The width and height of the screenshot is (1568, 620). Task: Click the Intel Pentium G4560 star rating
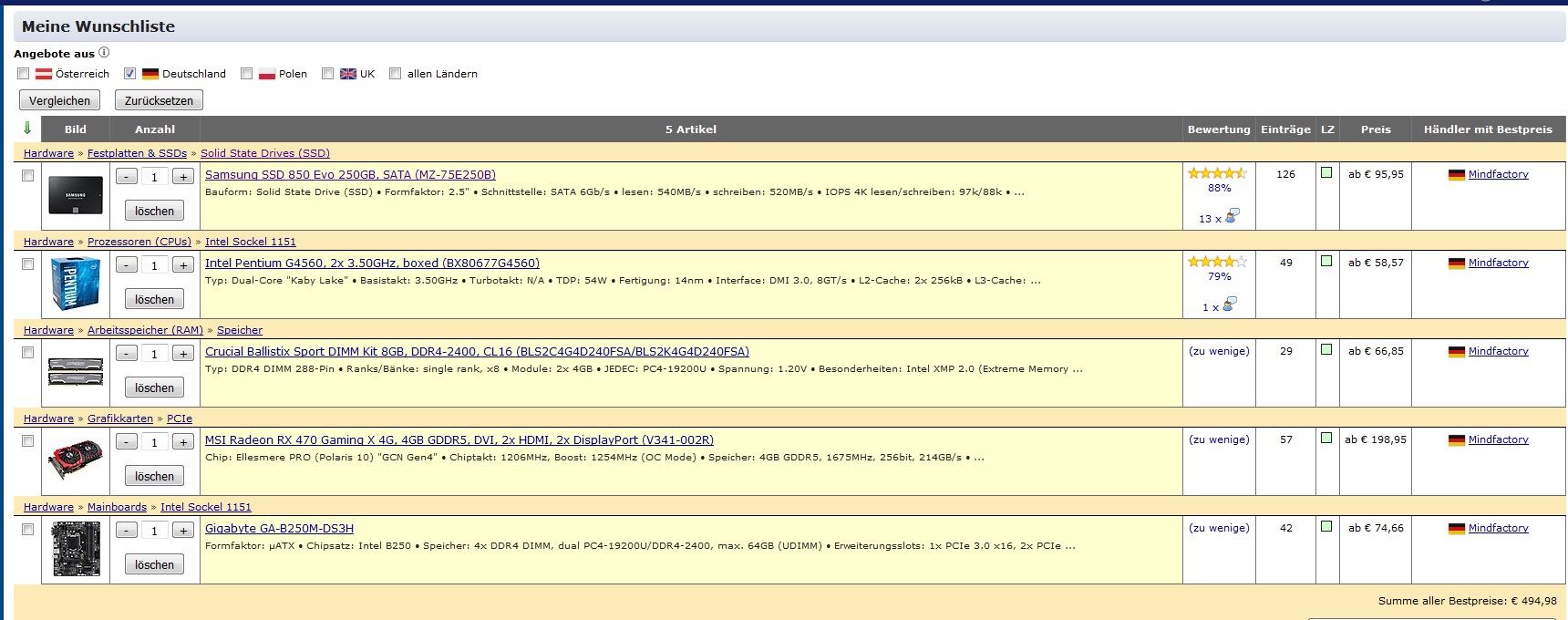(1217, 262)
